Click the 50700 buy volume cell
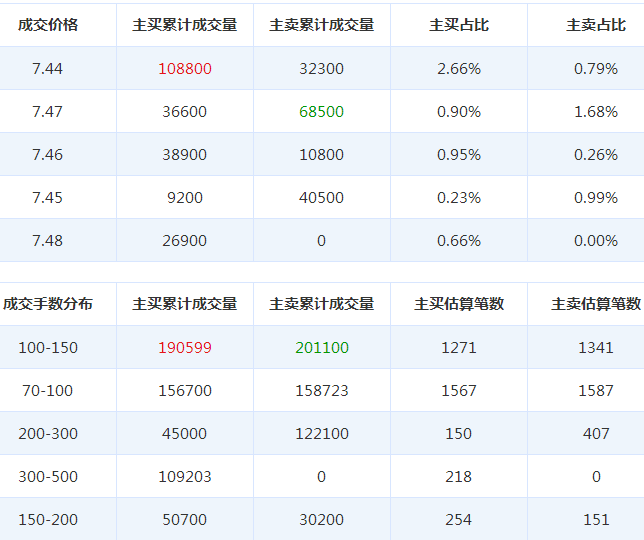The width and height of the screenshot is (644, 540). [x=185, y=520]
